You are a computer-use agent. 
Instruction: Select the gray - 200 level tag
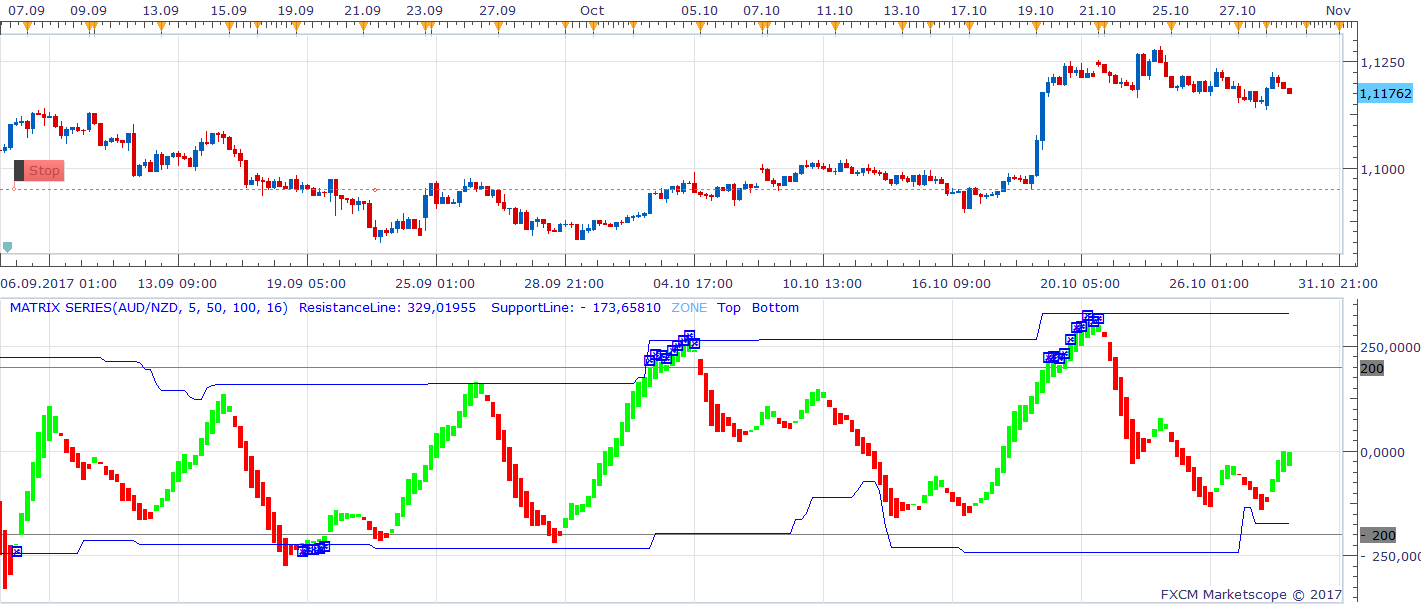click(1378, 535)
